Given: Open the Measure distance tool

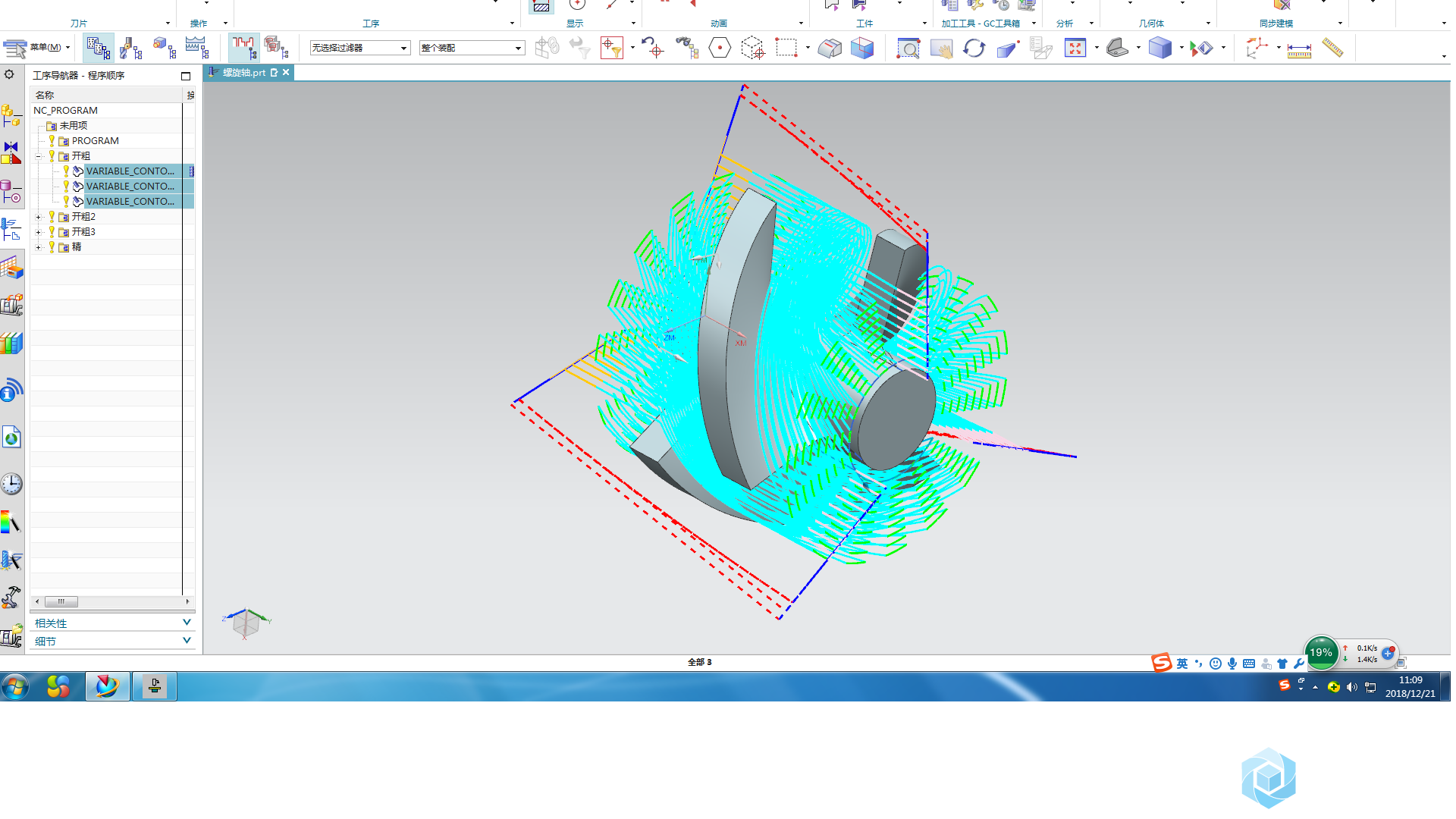Looking at the screenshot, I should [x=1299, y=50].
